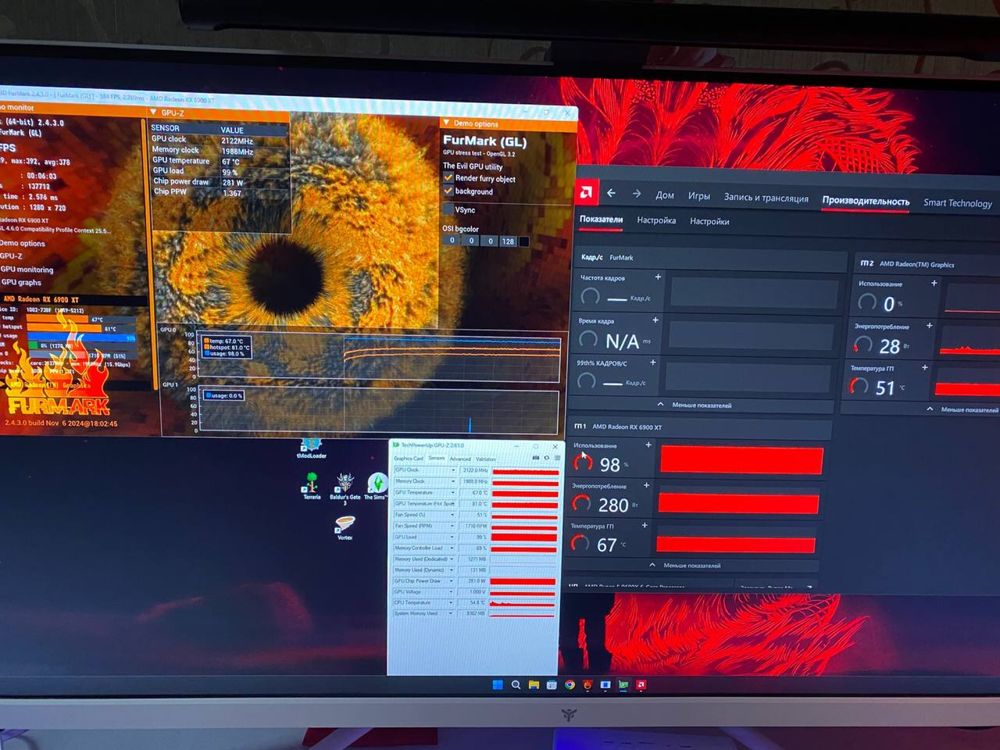Image resolution: width=1000 pixels, height=750 pixels.
Task: Open the Игры tab in AMD Software
Action: (699, 196)
